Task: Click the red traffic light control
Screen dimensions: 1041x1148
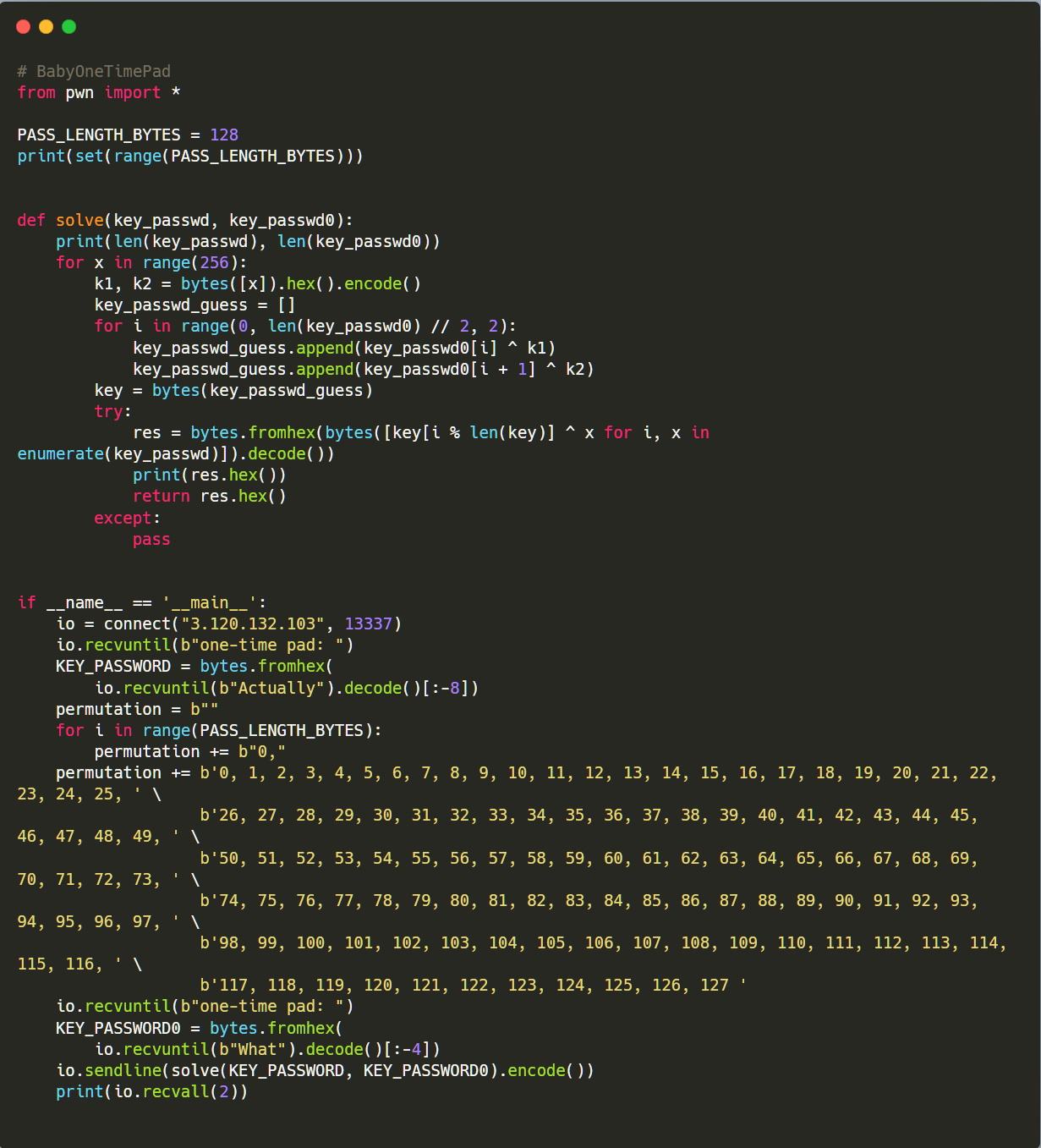Action: click(23, 26)
